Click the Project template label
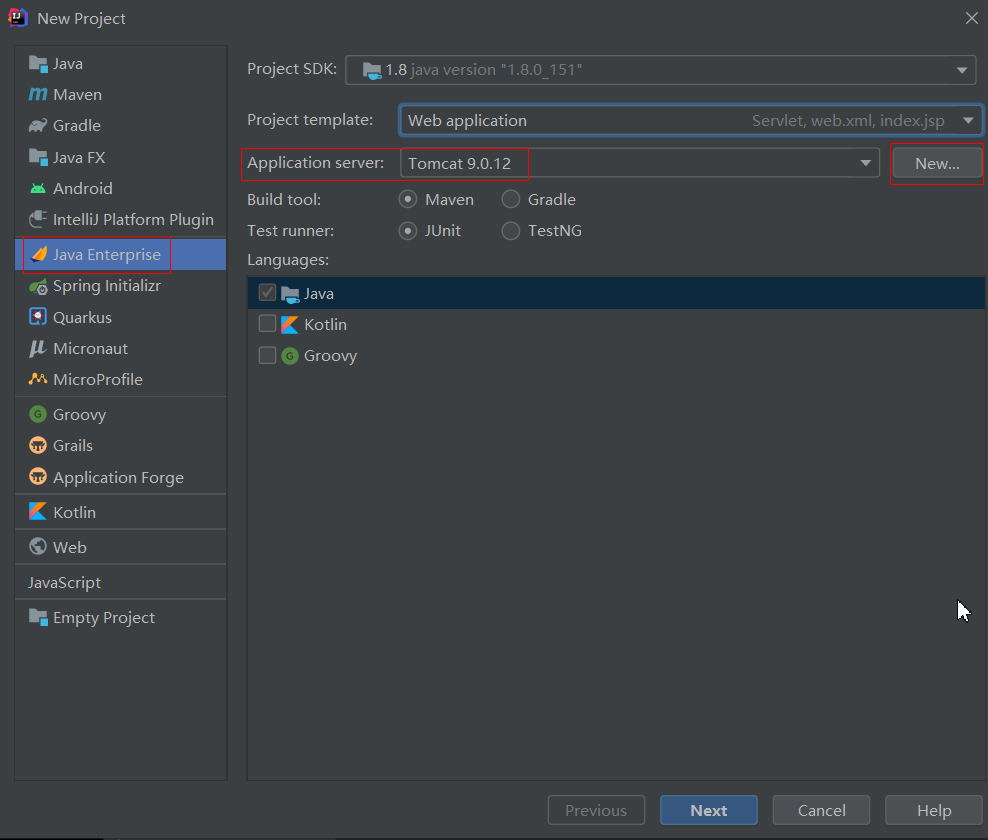 click(310, 120)
